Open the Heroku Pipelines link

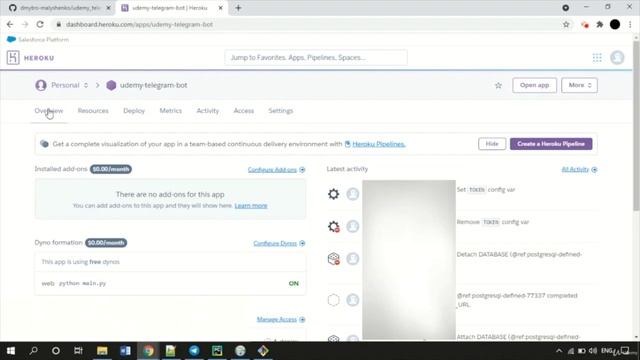[378, 144]
